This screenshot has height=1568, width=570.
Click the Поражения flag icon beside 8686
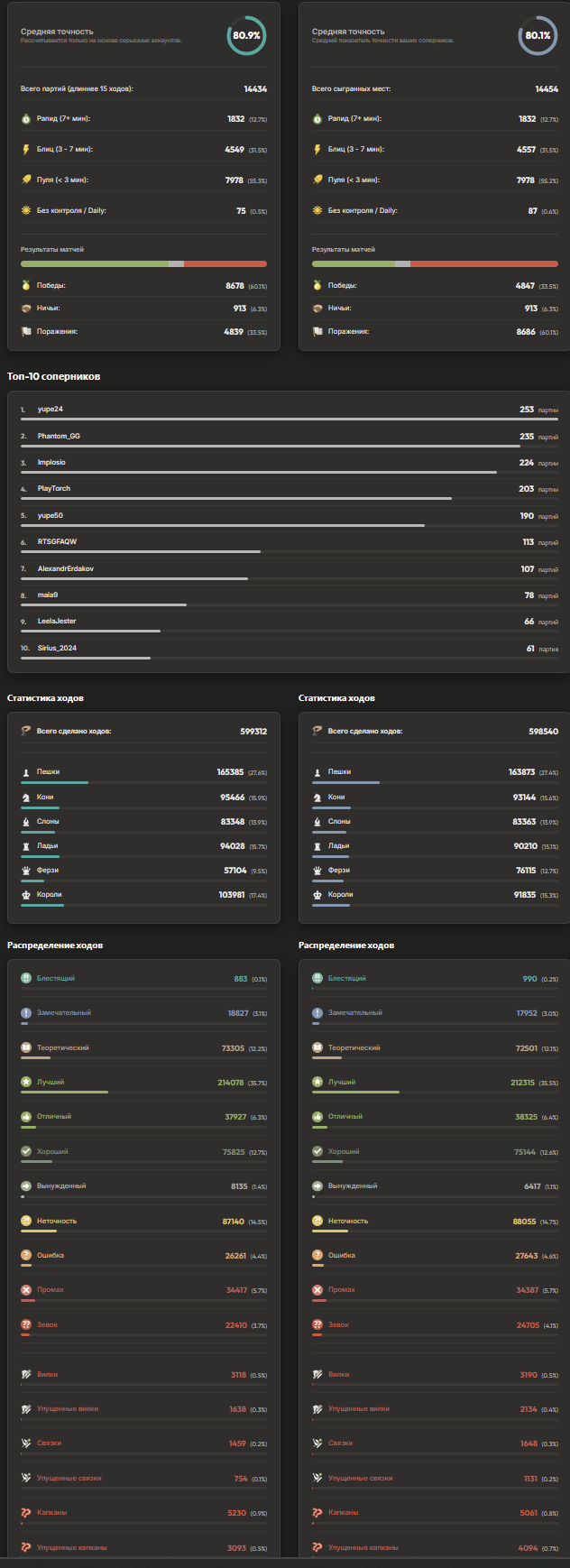(317, 331)
